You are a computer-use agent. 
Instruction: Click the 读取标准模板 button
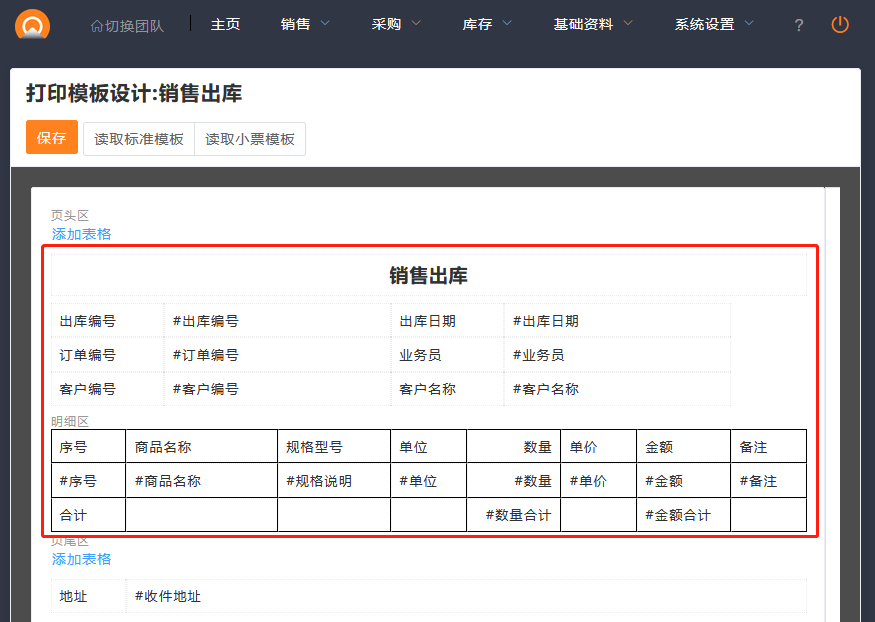click(139, 139)
